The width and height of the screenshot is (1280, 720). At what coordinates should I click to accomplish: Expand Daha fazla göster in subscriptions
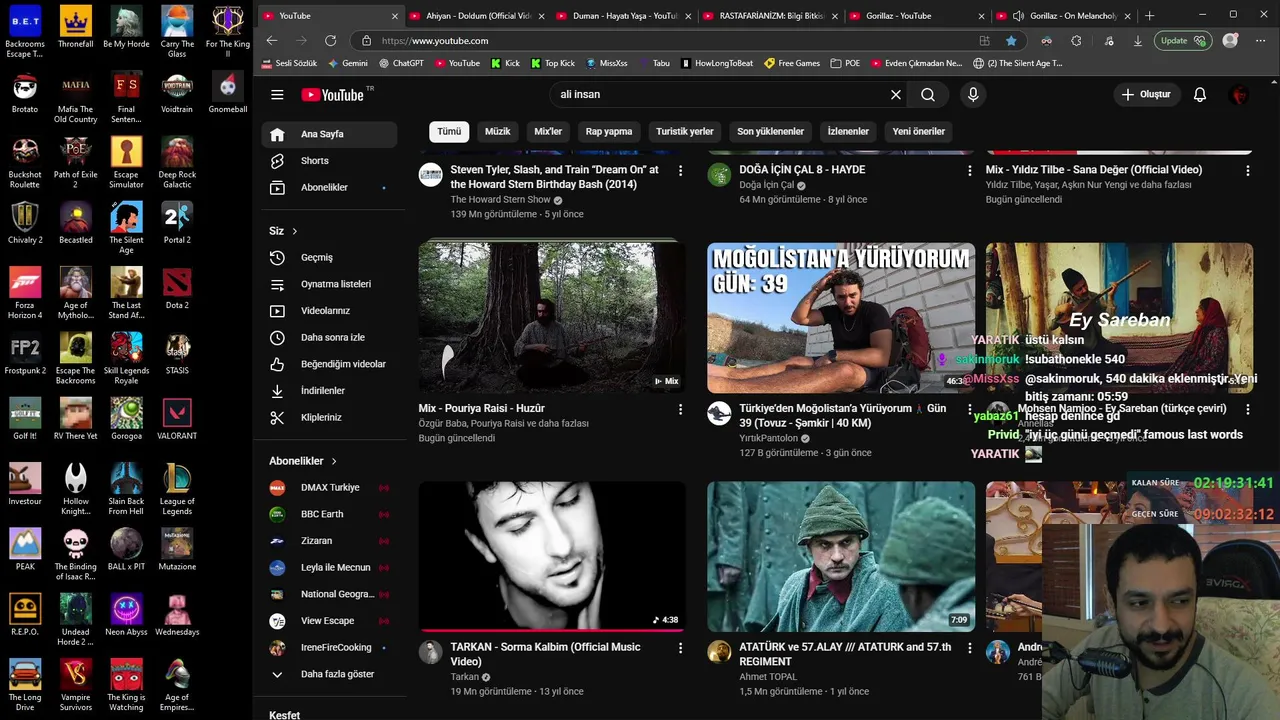click(329, 674)
